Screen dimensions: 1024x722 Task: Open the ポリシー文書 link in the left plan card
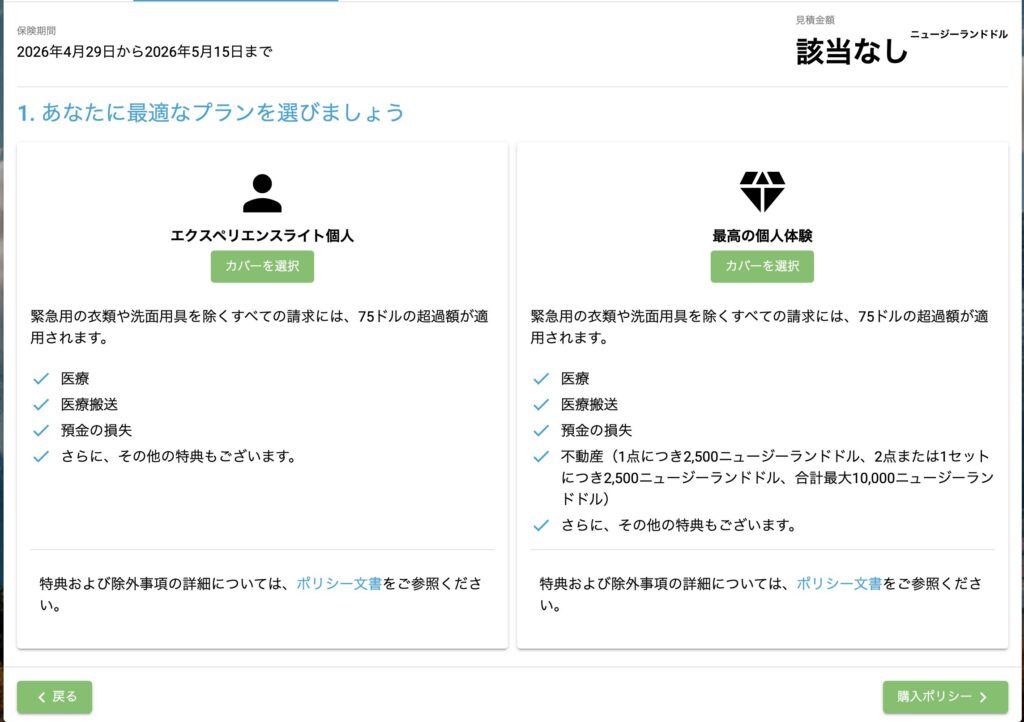coord(339,584)
